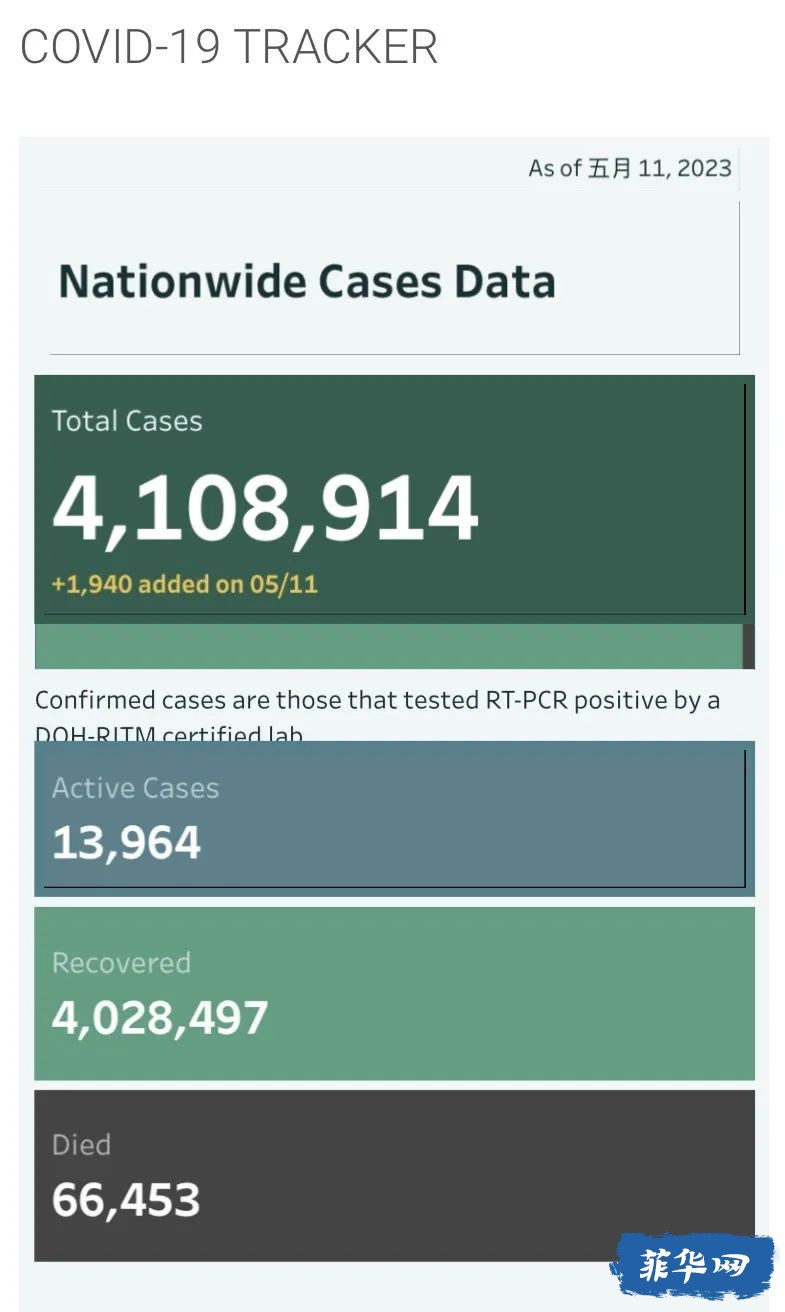Select the Active Cases label text
The height and width of the screenshot is (1312, 785).
point(135,788)
